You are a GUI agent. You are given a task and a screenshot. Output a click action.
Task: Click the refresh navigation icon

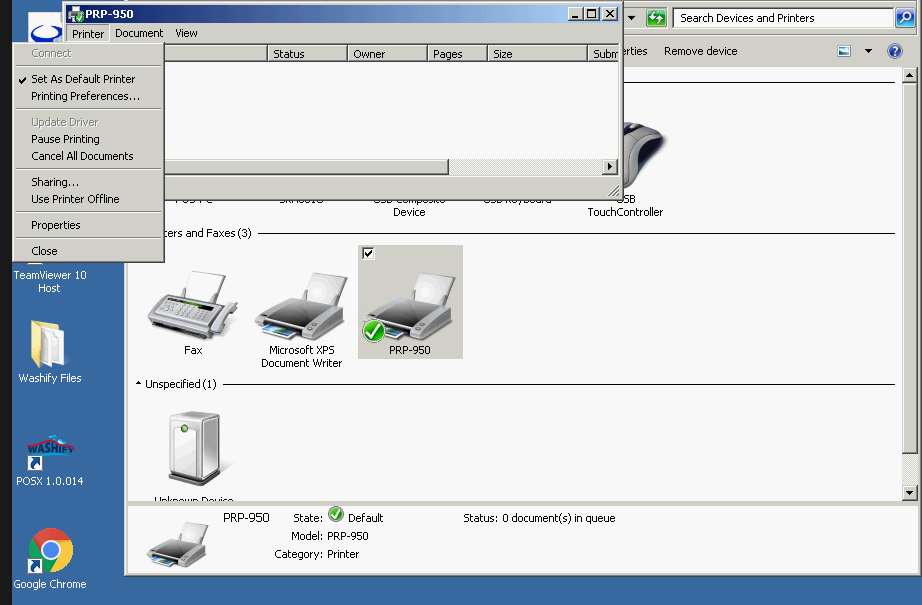[x=657, y=17]
